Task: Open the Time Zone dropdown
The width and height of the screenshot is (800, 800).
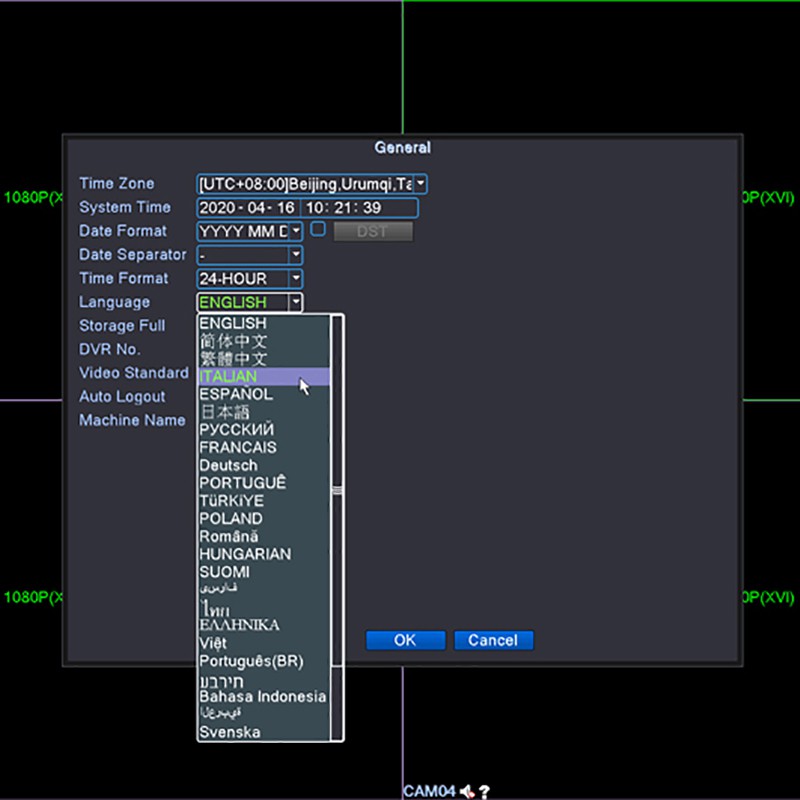Action: coord(421,184)
